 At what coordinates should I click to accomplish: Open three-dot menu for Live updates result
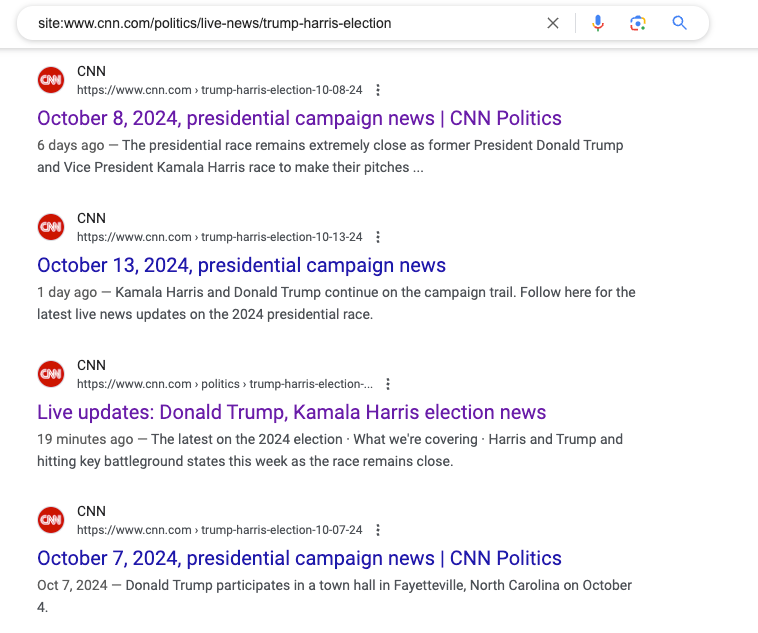pos(388,384)
